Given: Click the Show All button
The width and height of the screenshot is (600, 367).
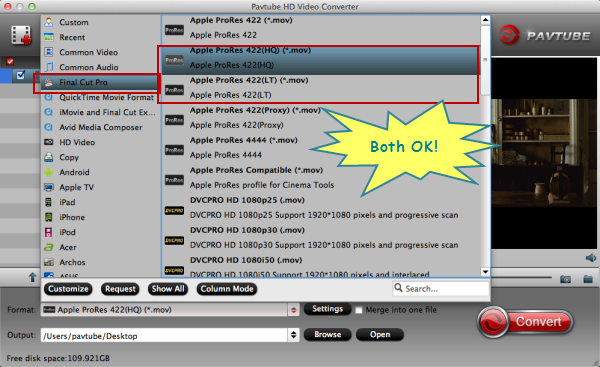Looking at the screenshot, I should (168, 289).
